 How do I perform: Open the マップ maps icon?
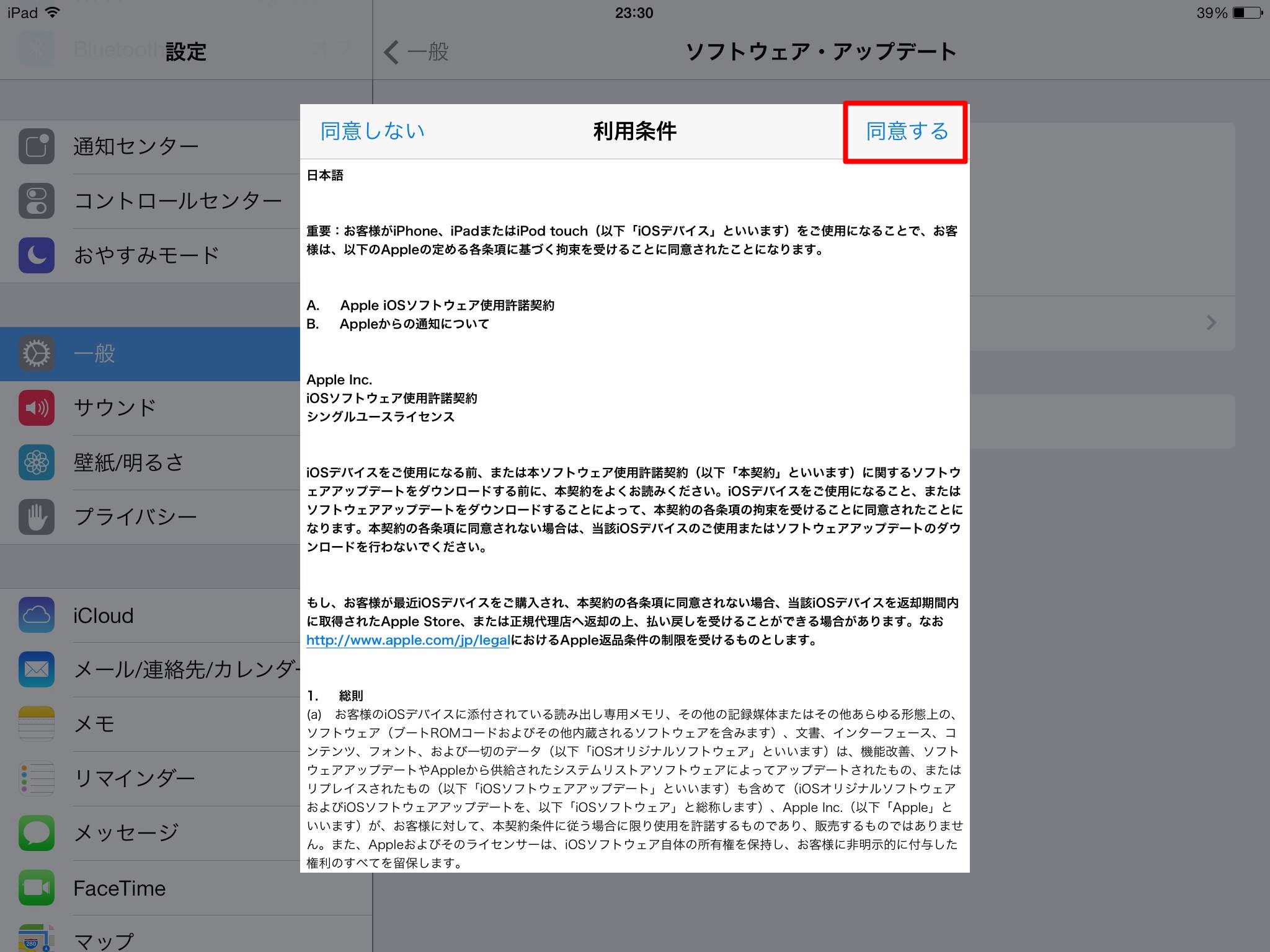(37, 938)
